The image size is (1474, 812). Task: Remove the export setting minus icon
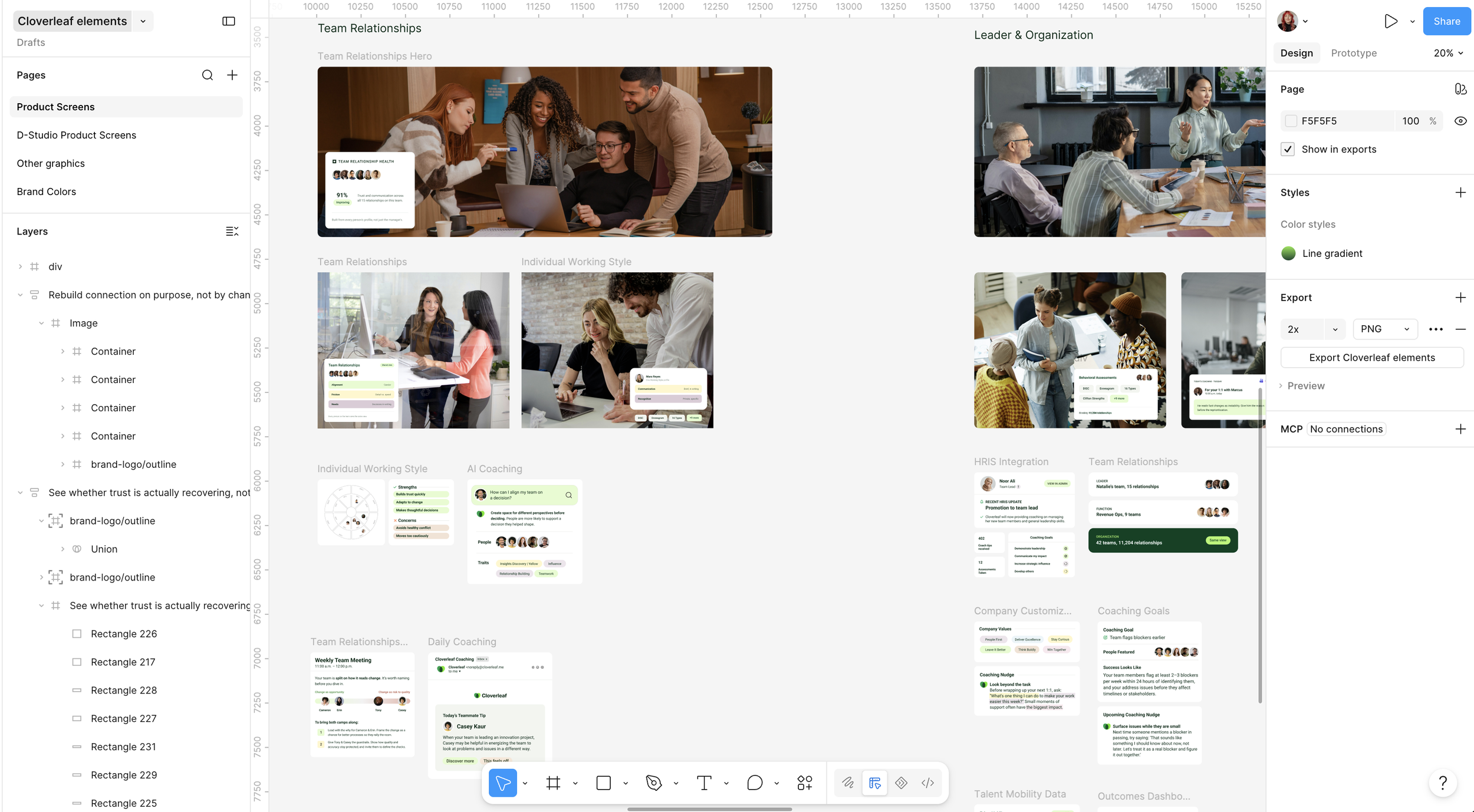(1460, 329)
